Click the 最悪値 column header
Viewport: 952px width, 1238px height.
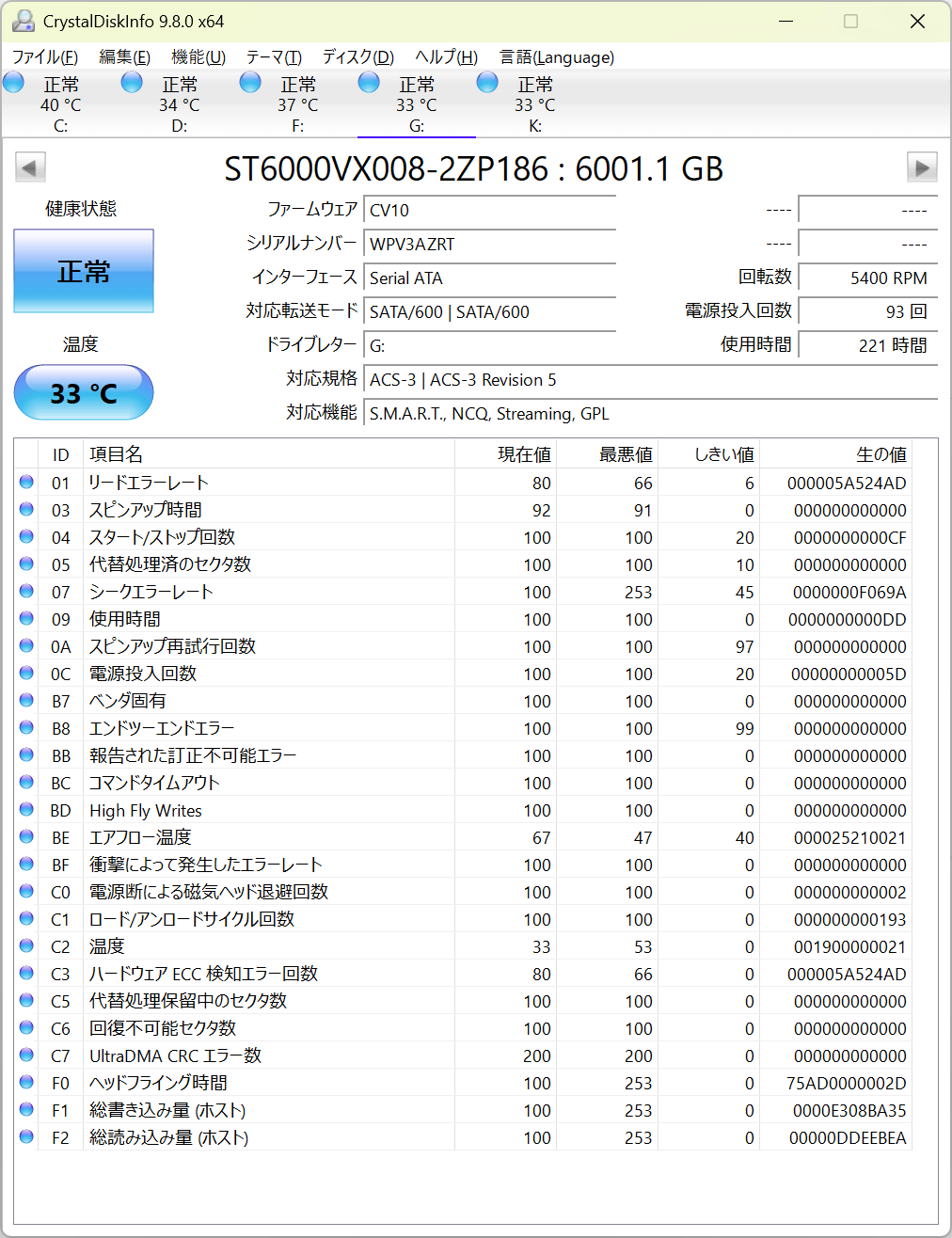pos(608,454)
